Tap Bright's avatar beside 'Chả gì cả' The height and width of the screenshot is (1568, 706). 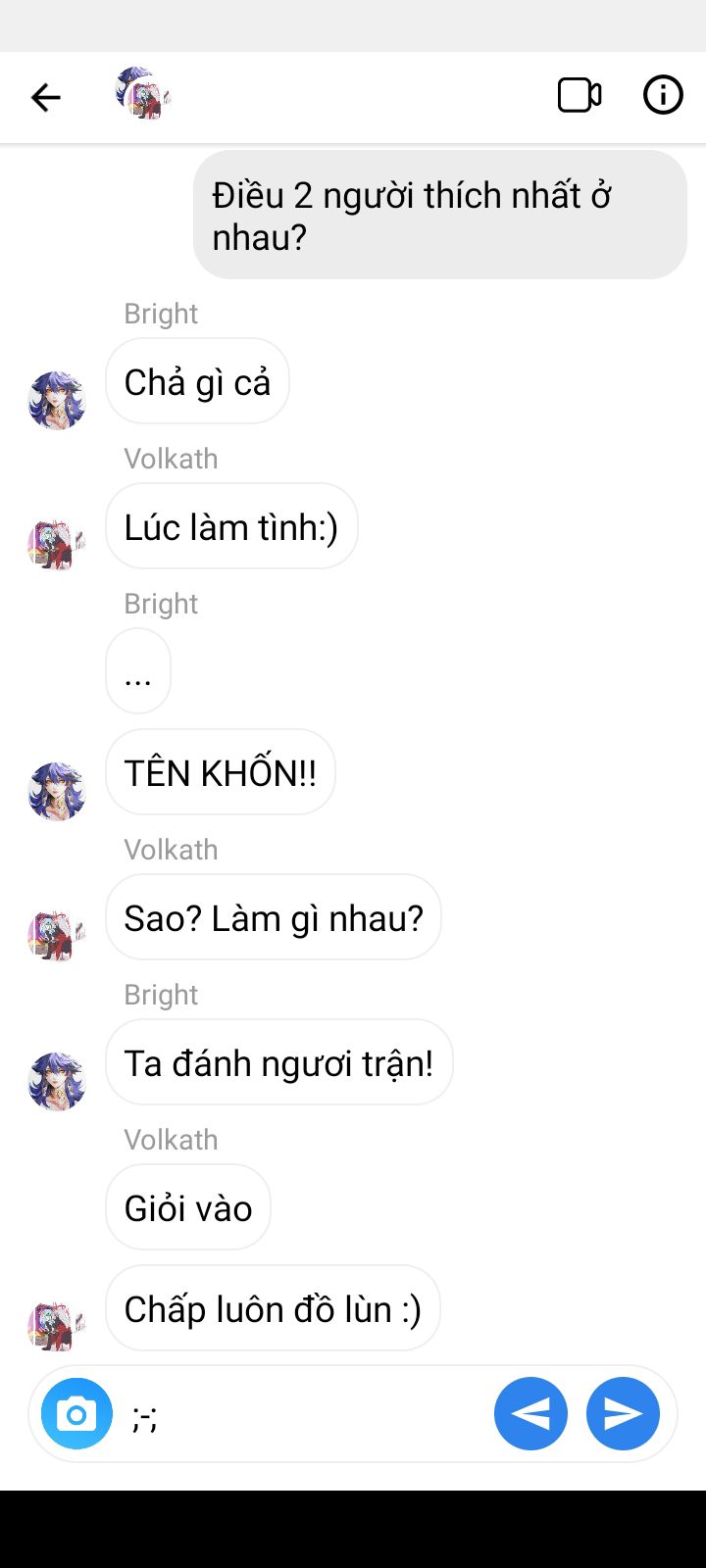click(57, 400)
